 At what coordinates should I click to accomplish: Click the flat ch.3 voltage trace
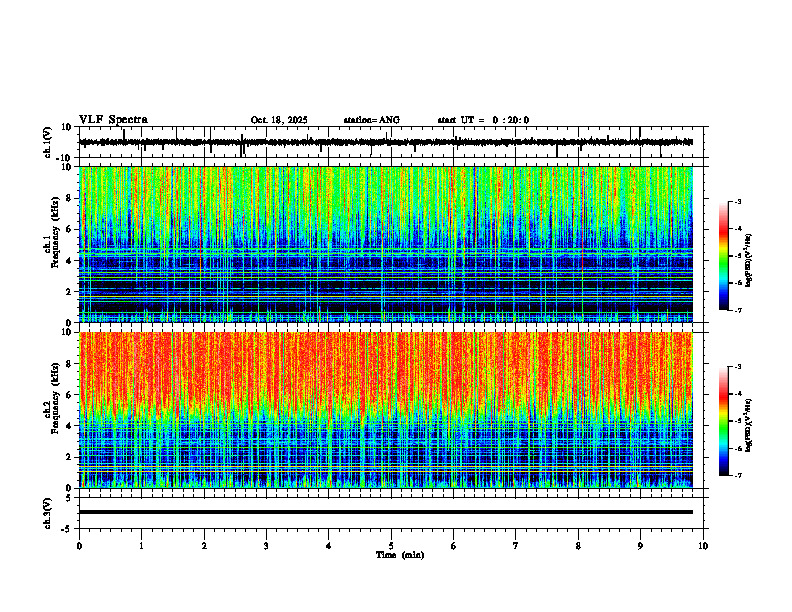coord(386,512)
